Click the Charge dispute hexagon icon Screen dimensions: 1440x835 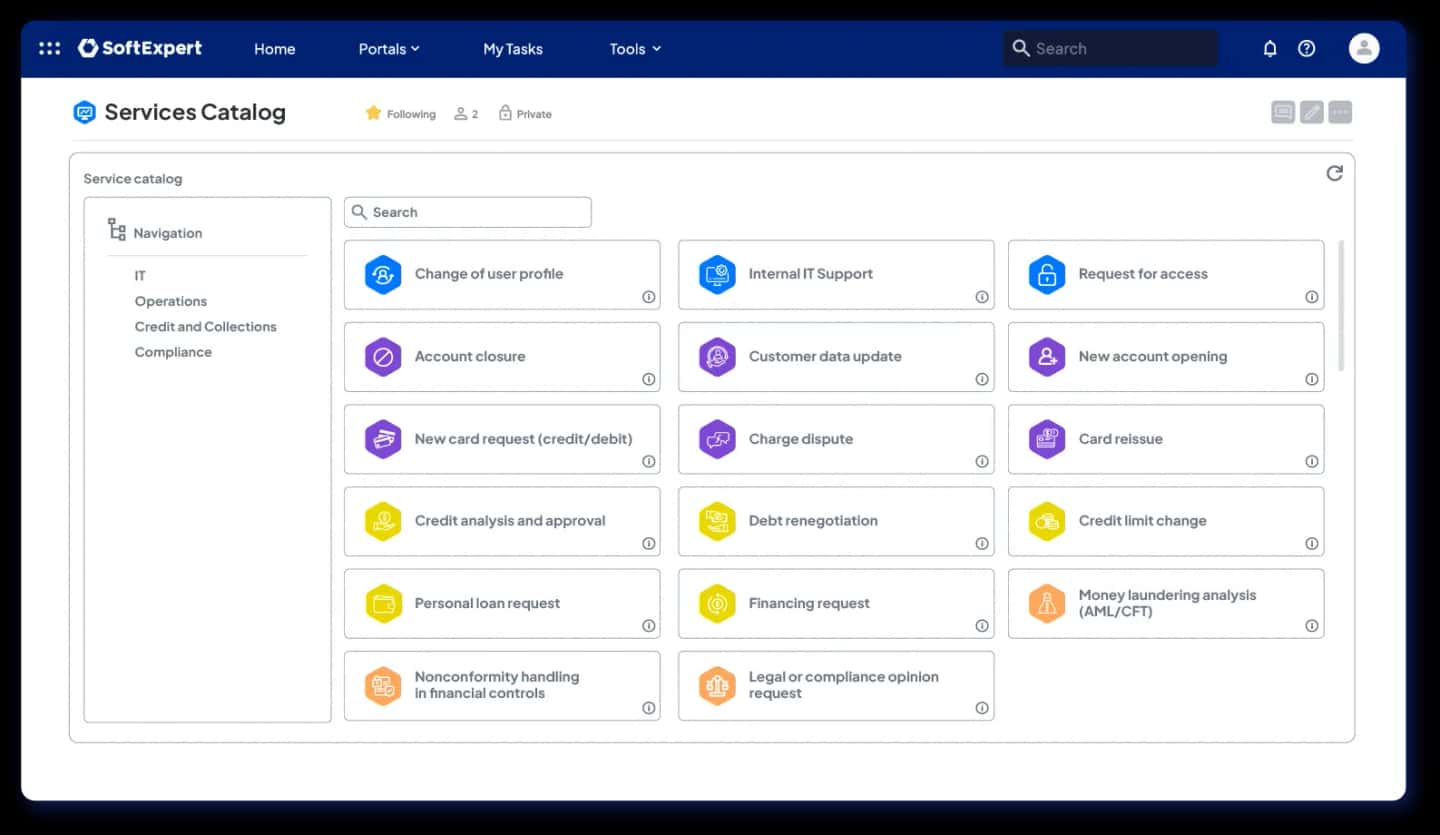pyautogui.click(x=717, y=439)
